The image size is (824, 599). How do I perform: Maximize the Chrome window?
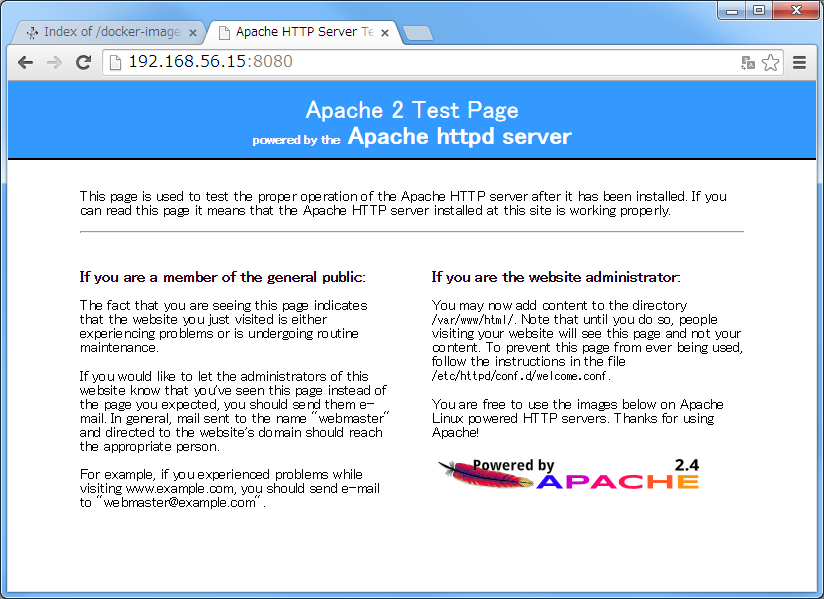click(759, 11)
